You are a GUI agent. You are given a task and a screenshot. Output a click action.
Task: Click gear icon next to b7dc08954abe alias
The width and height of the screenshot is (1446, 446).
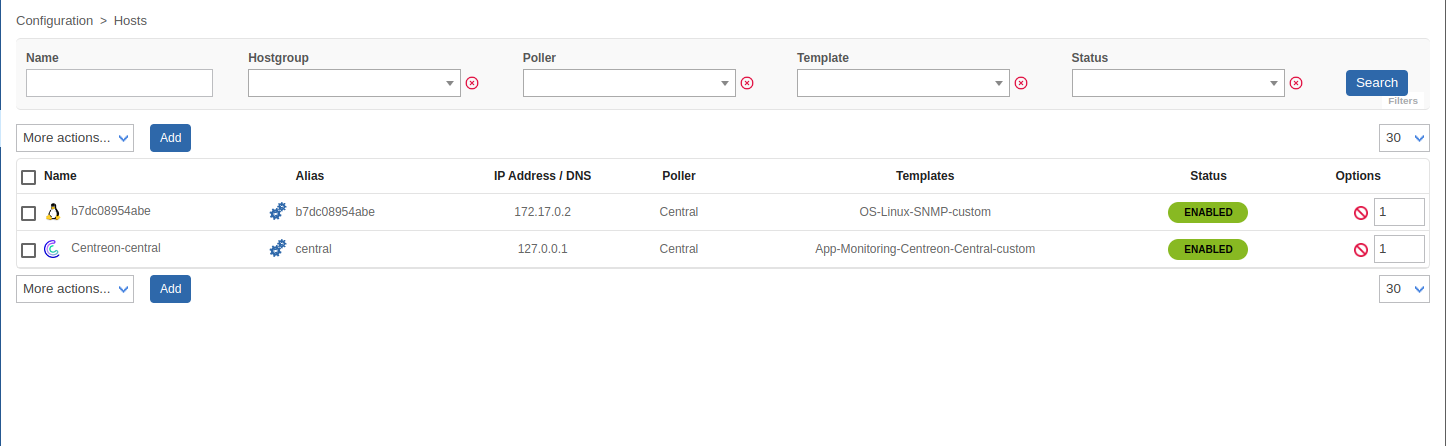278,212
